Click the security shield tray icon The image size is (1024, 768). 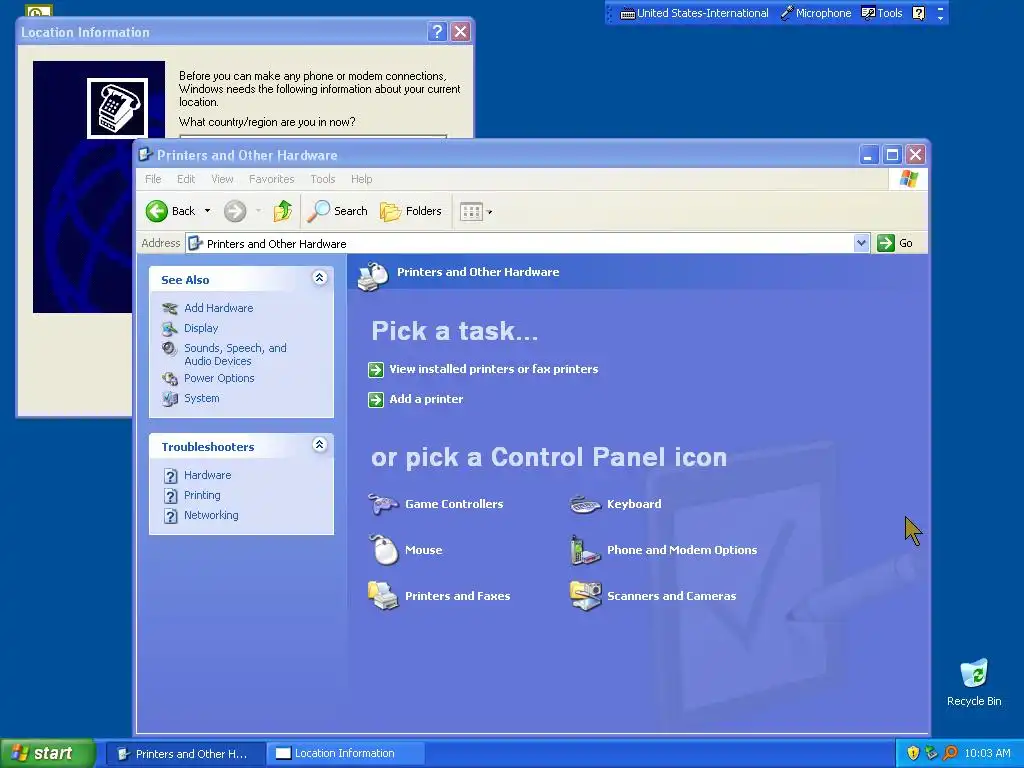(913, 753)
